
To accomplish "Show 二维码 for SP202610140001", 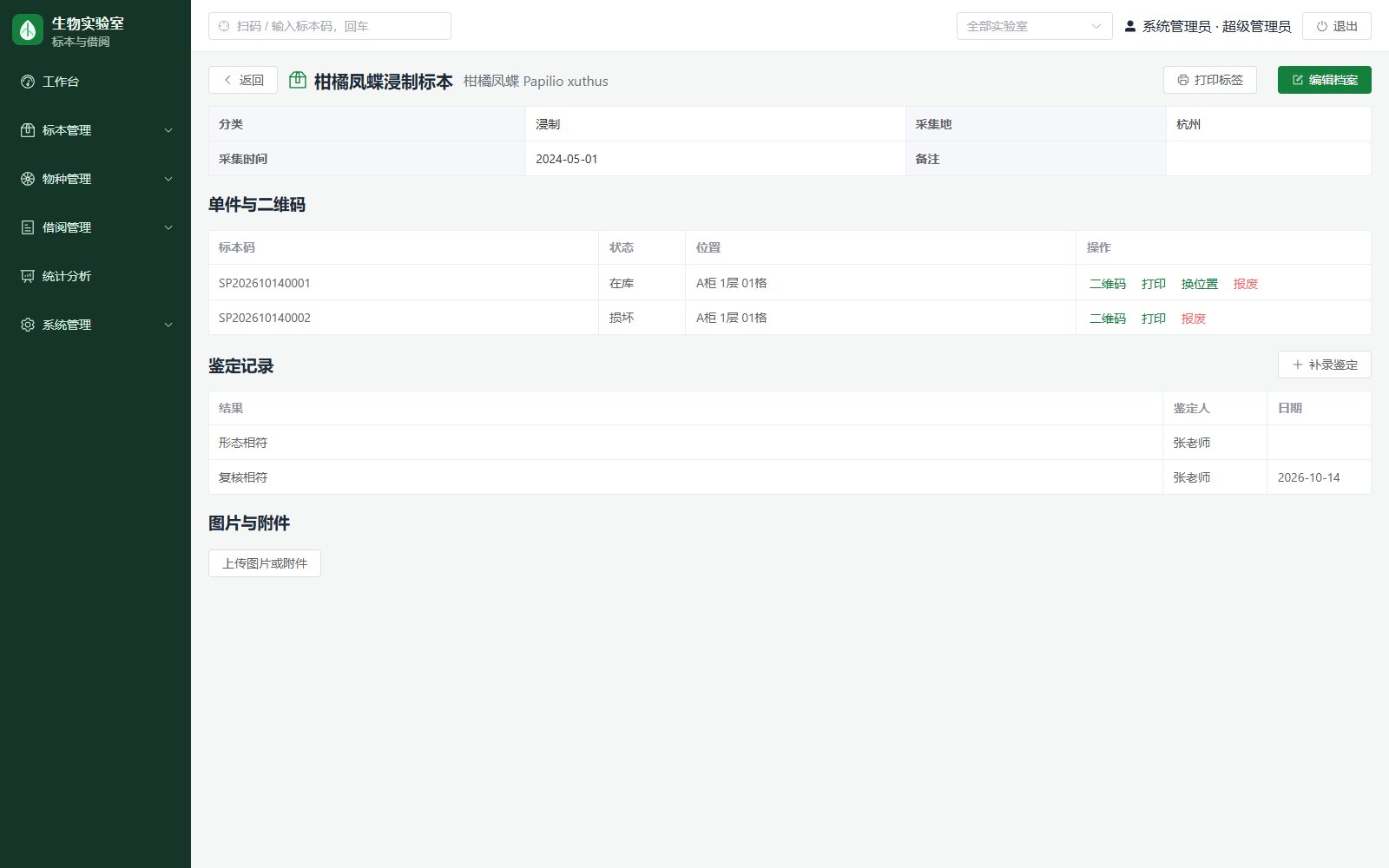I will click(1108, 284).
